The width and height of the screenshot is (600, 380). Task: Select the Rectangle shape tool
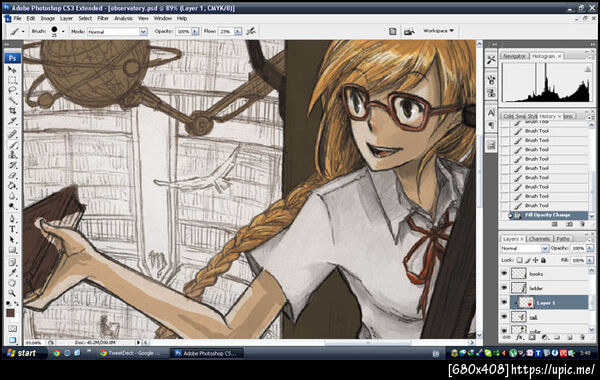(x=12, y=250)
